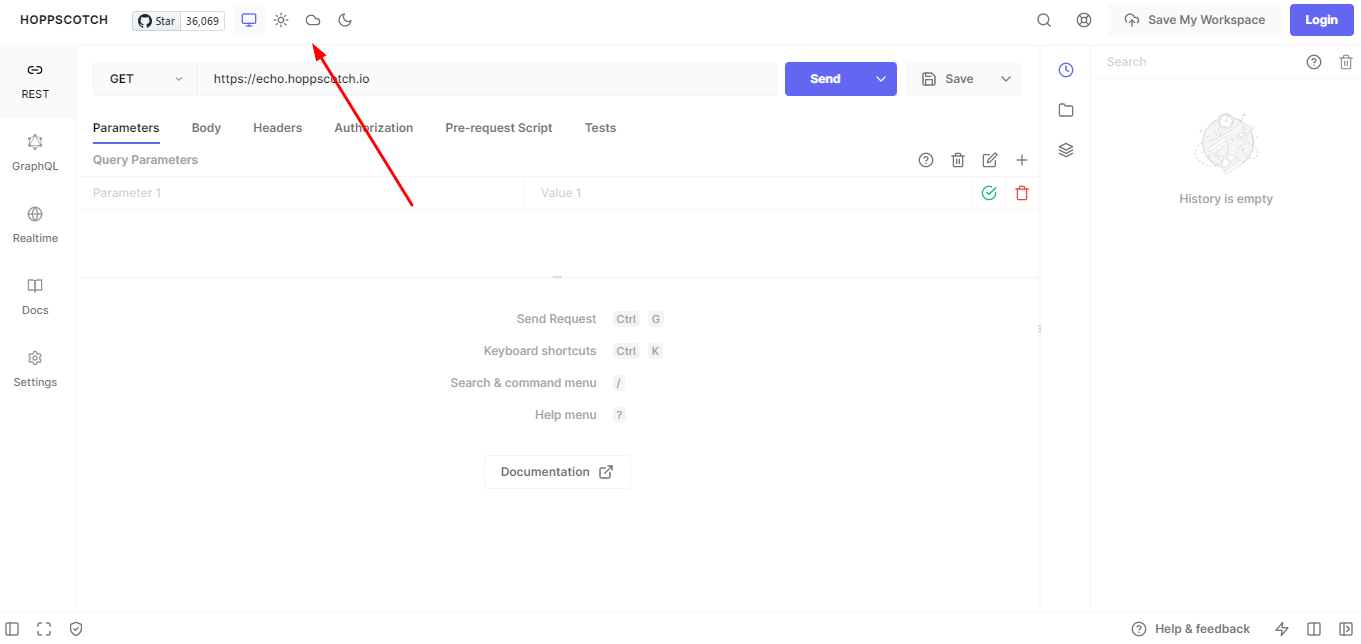The image size is (1361, 644).
Task: Click the history Search field
Action: tap(1196, 62)
